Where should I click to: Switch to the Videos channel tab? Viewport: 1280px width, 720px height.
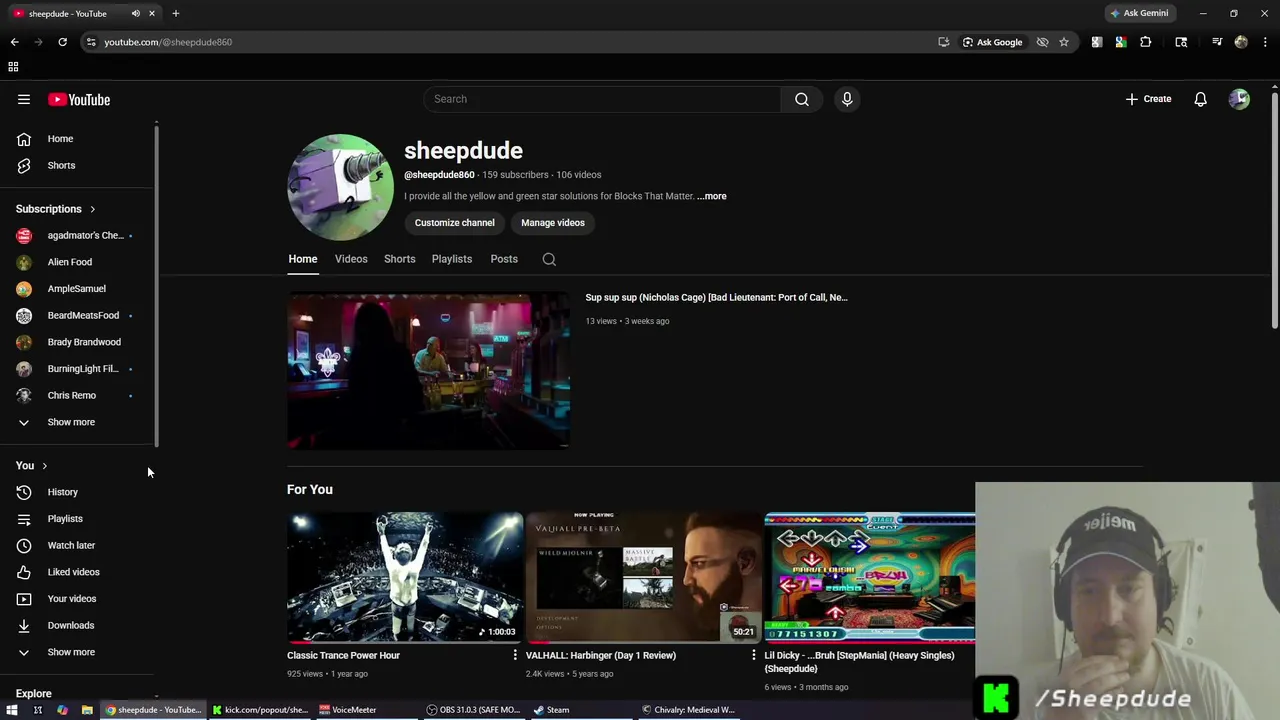click(x=351, y=259)
